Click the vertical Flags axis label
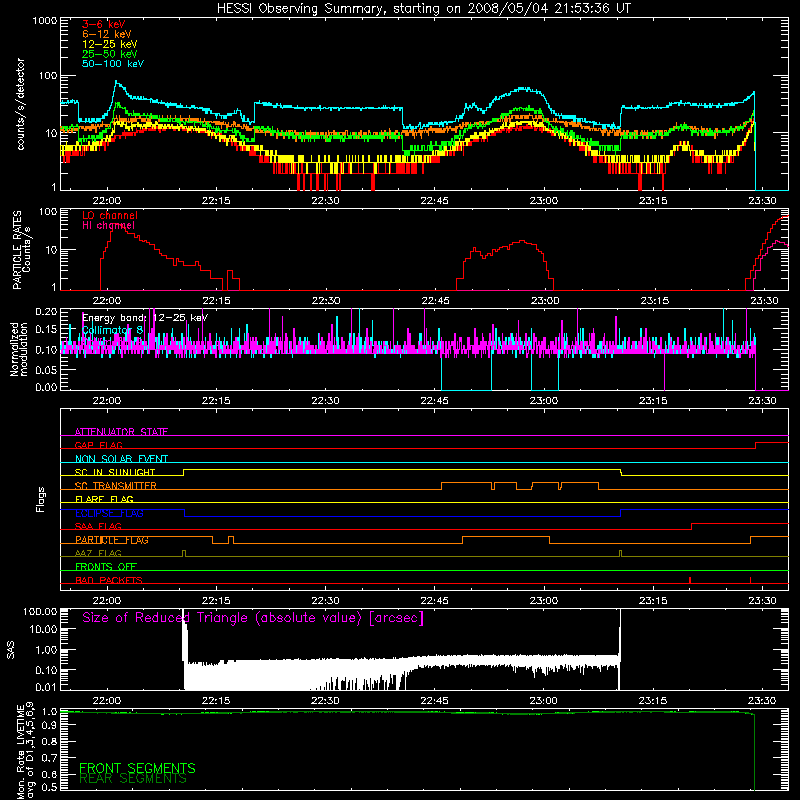 [40, 499]
